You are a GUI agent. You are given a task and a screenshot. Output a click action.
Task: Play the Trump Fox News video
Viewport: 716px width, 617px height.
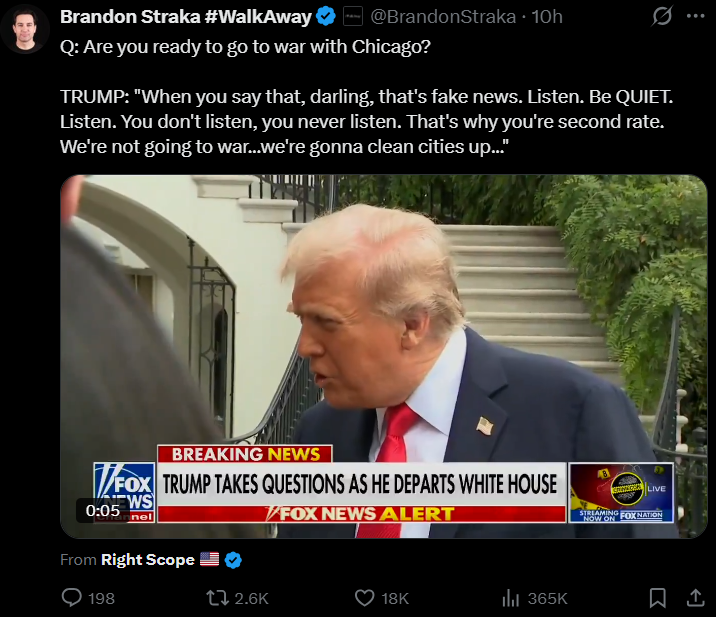point(384,356)
